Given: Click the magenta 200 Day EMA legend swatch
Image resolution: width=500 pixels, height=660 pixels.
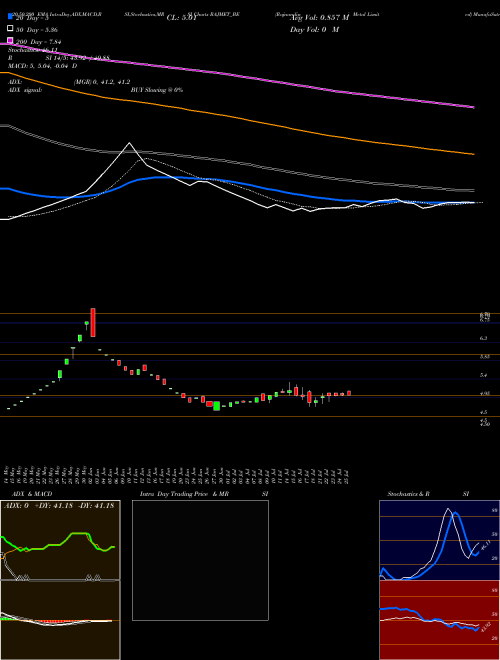Looking at the screenshot, I should 10,40.
